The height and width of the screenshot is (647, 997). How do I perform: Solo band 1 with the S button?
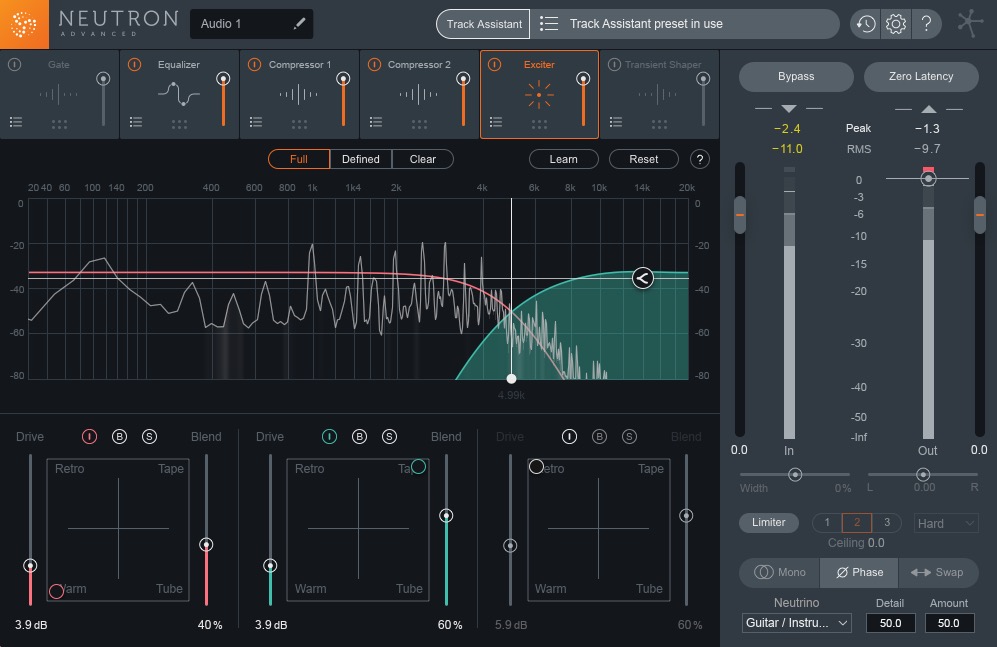tap(149, 437)
